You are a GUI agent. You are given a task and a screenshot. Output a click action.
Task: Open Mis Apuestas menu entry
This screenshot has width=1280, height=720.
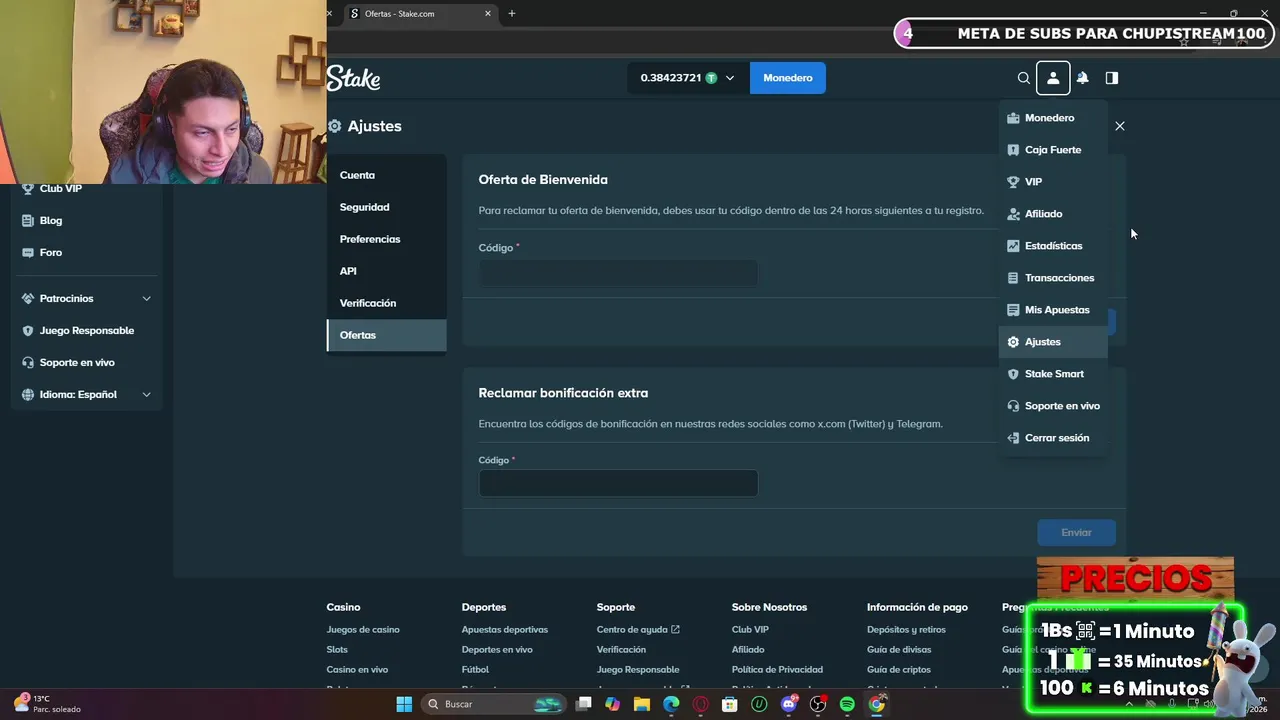pyautogui.click(x=1053, y=310)
